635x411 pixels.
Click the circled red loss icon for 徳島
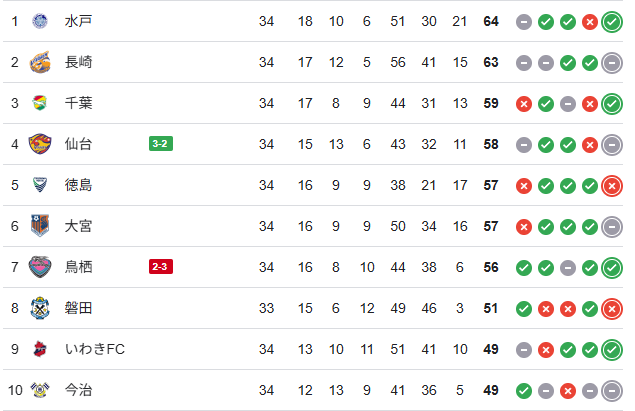(x=613, y=185)
